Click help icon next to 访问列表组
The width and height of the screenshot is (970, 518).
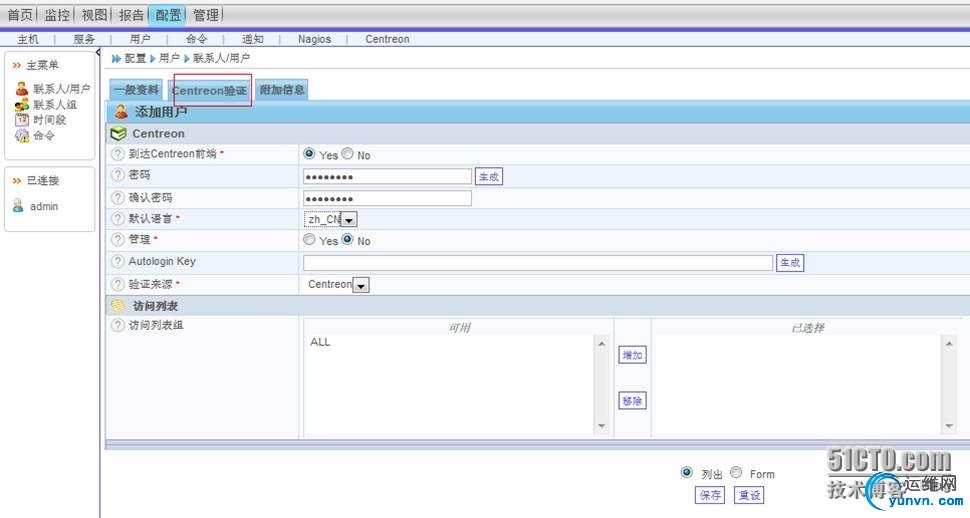pos(118,325)
